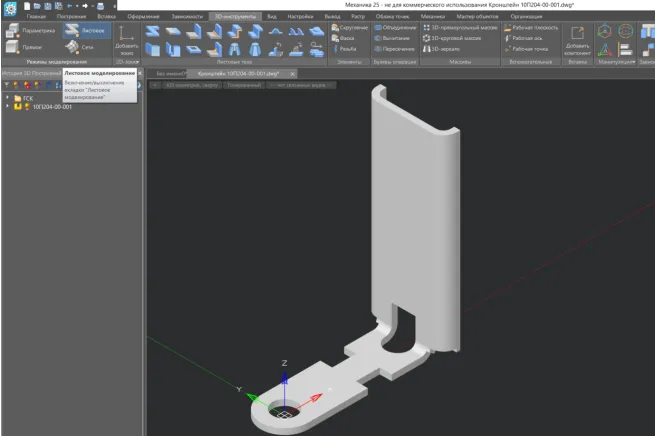This screenshot has width=656, height=436.
Task: Click the Добавить эскиз tool
Action: [x=127, y=41]
